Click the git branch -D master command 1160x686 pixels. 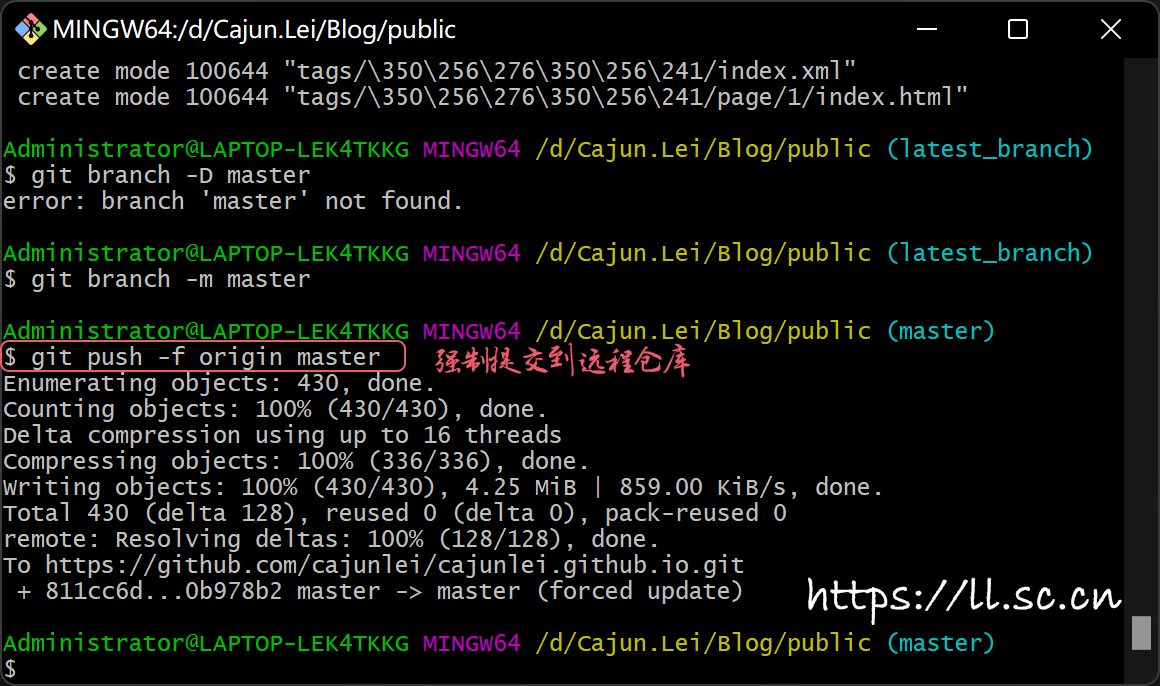(x=170, y=175)
